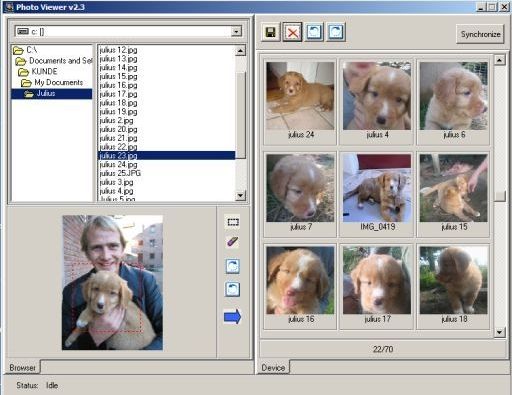Click the red X delete icon
Image resolution: width=512 pixels, height=395 pixels.
coord(292,32)
